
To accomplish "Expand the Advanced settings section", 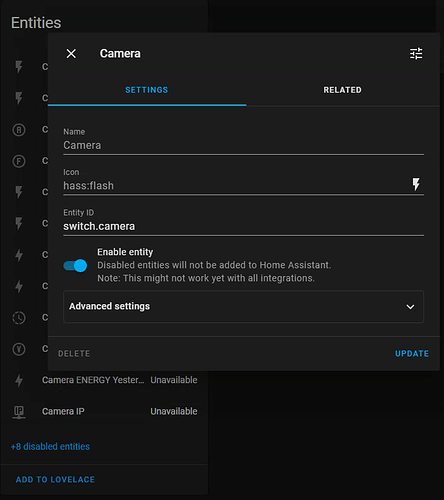I will click(243, 306).
